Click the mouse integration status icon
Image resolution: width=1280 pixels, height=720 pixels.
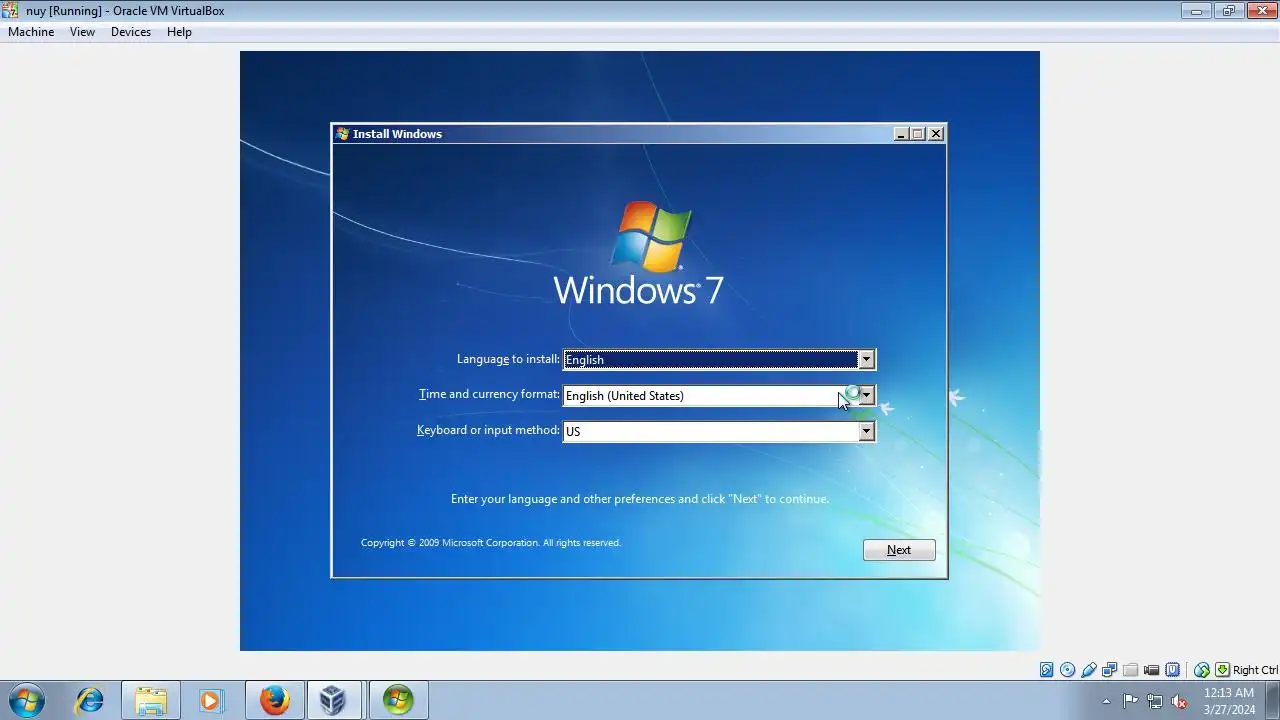pos(1202,670)
